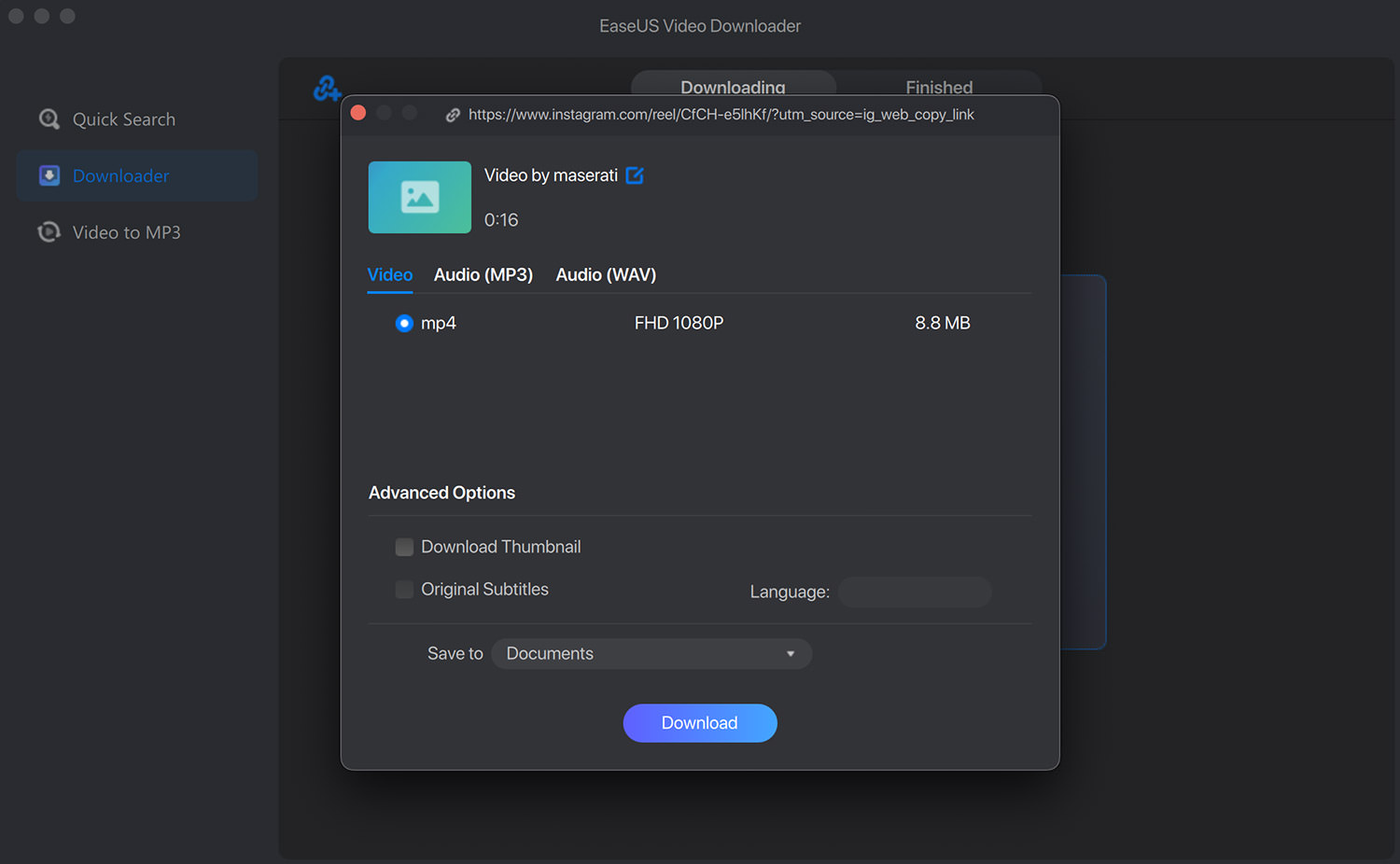Screen dimensions: 1400x864
Task: Click the add URL link icon
Action: [x=327, y=89]
